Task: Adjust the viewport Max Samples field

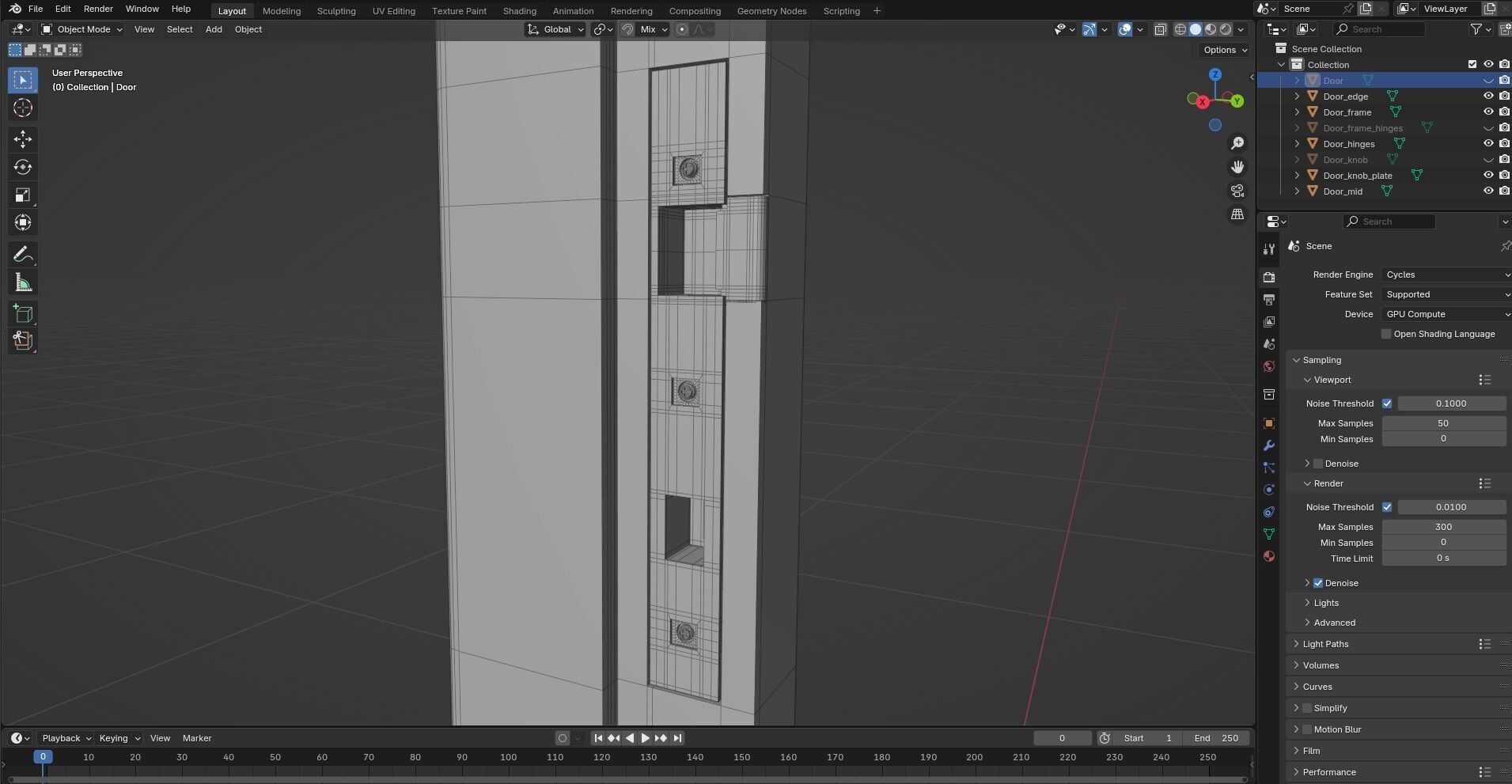Action: coord(1443,423)
